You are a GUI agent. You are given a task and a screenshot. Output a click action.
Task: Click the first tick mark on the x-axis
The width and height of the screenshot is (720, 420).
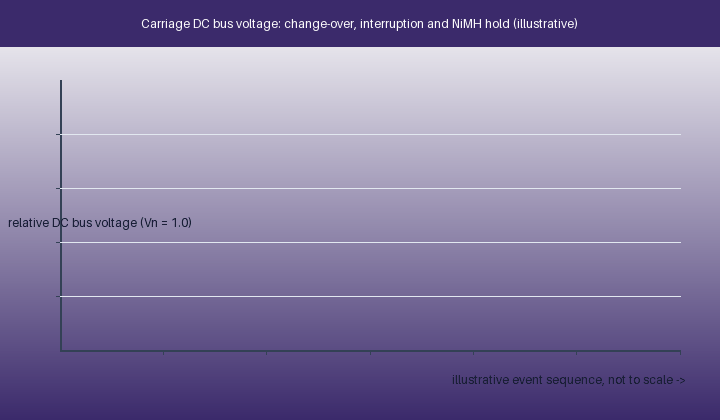[163, 353]
